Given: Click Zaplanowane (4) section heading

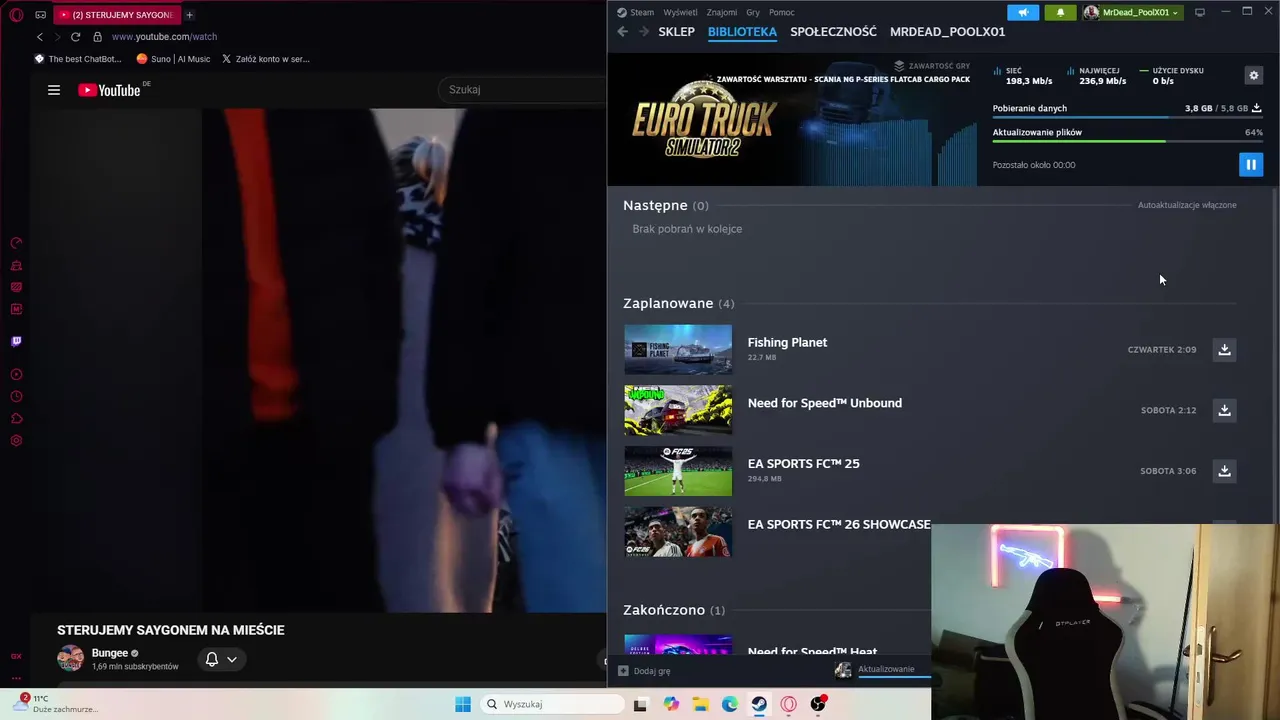Looking at the screenshot, I should coord(678,303).
